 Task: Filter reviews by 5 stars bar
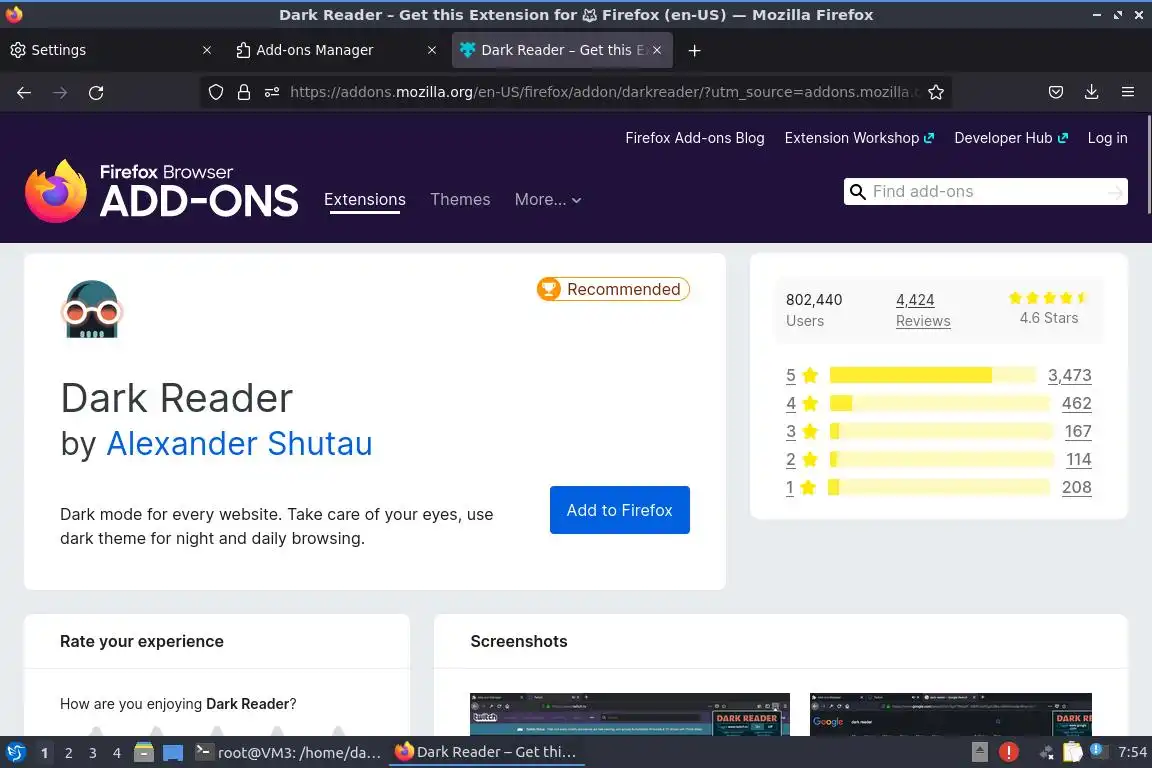(933, 376)
